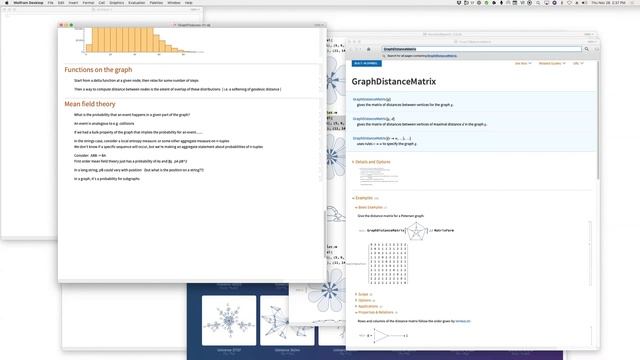Collapse the Details and Options section
This screenshot has width=640, height=360.
pos(371,162)
